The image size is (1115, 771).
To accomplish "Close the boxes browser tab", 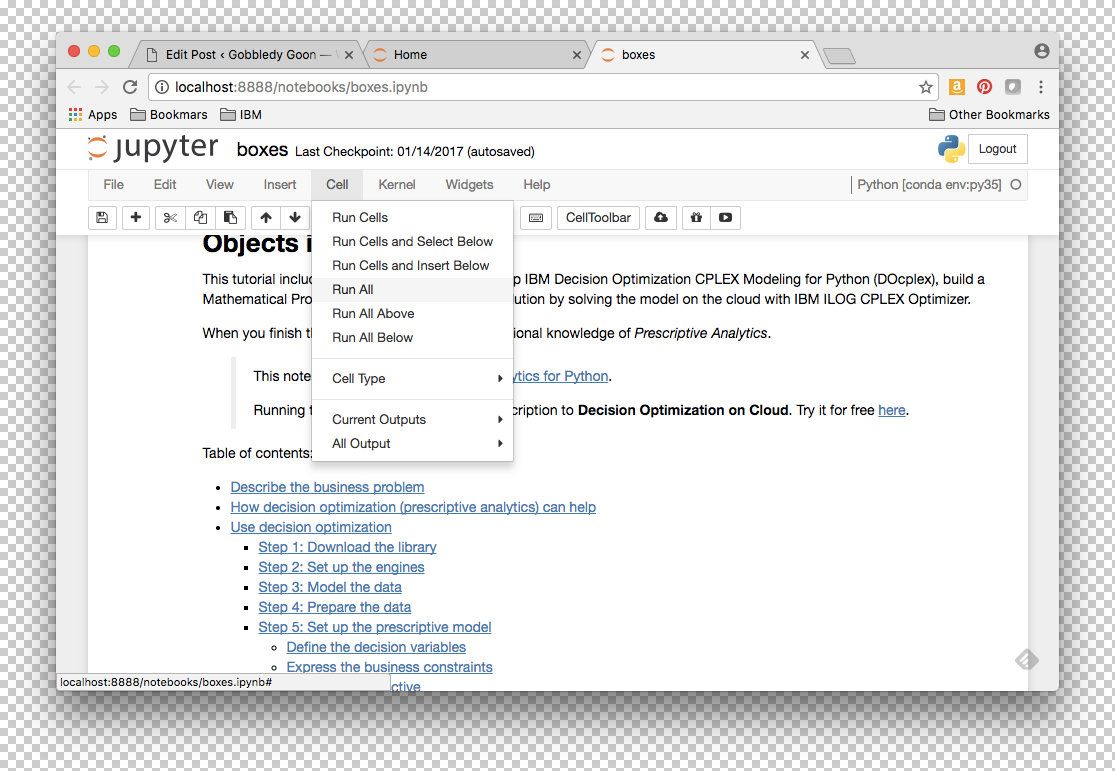I will (x=804, y=55).
